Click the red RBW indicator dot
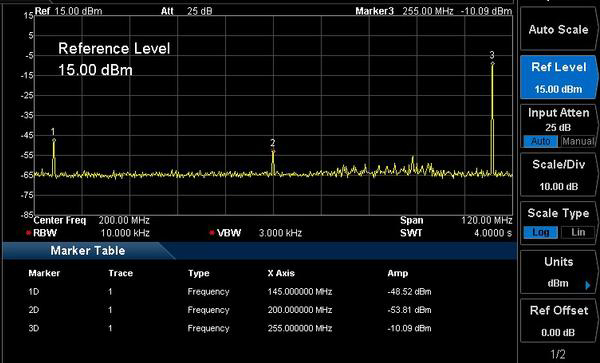 coord(28,233)
